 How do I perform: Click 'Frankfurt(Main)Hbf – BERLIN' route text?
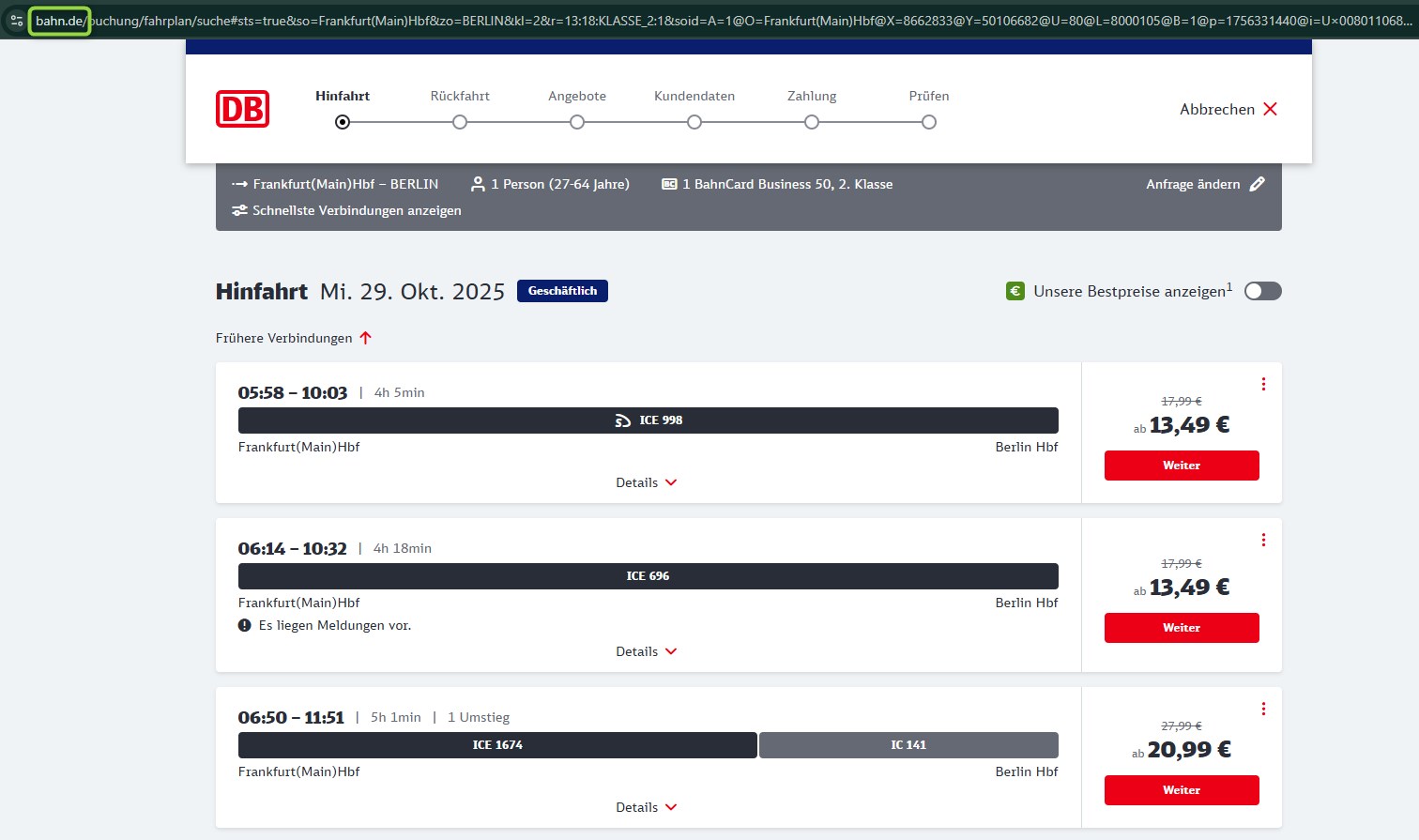click(x=345, y=184)
